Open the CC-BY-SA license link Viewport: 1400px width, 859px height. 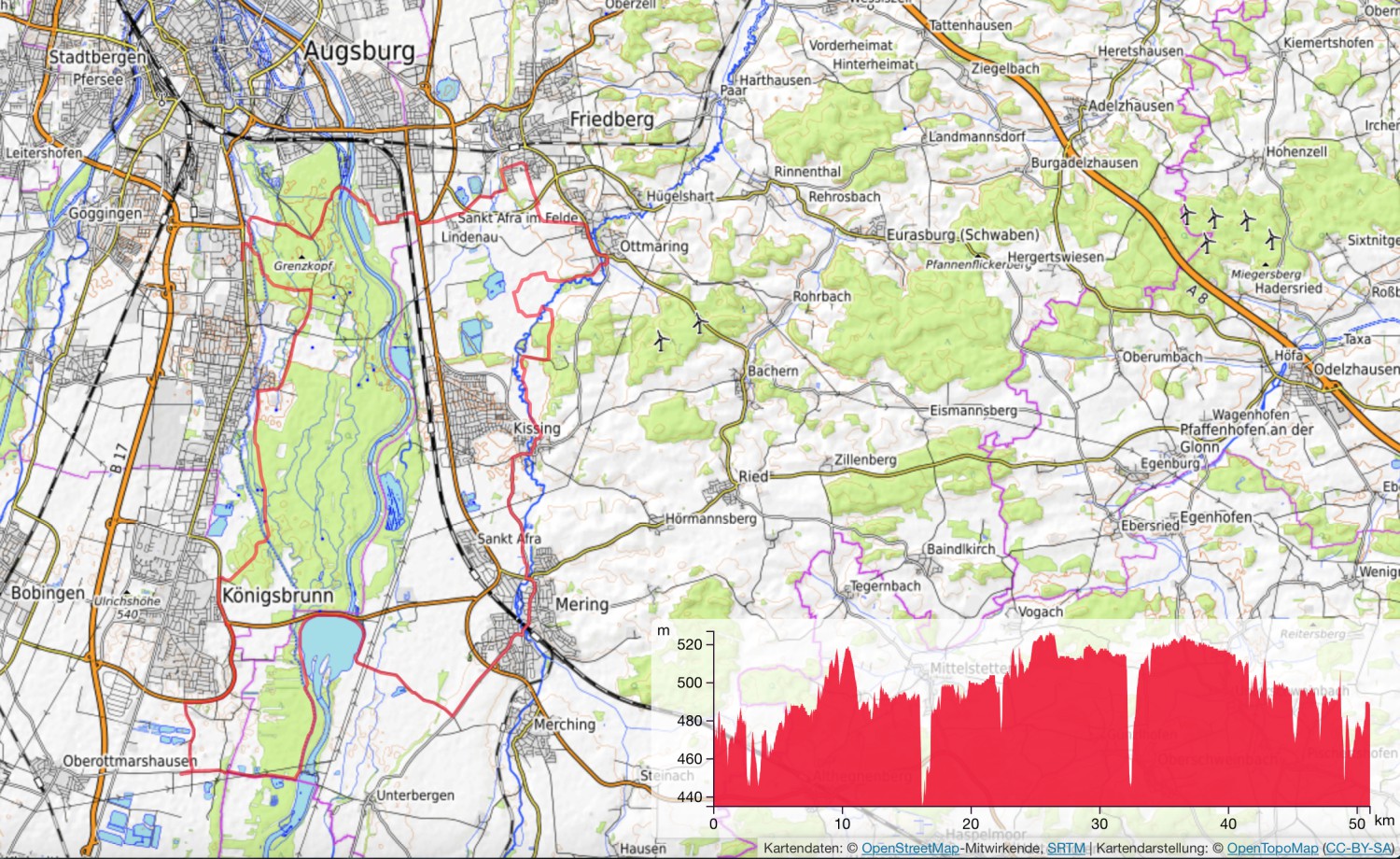click(1358, 848)
